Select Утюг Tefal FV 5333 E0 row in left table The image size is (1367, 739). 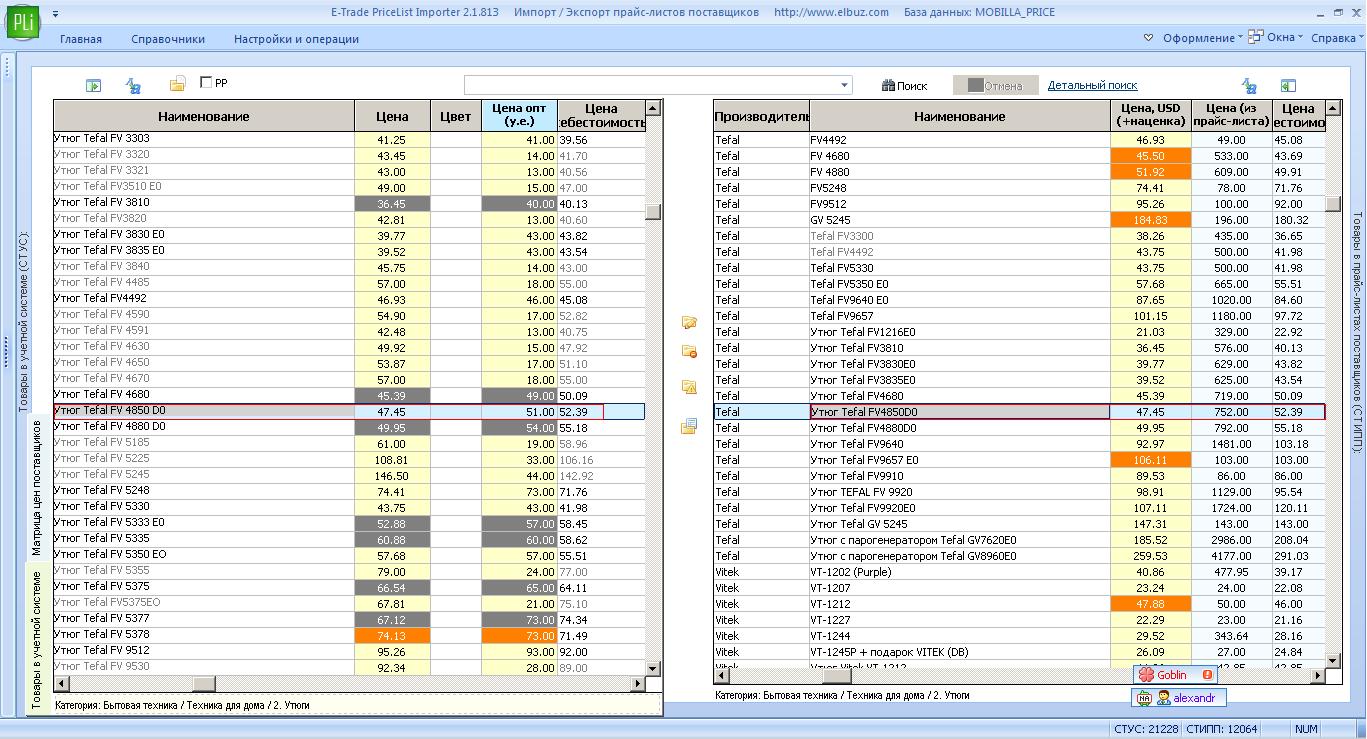pos(349,523)
